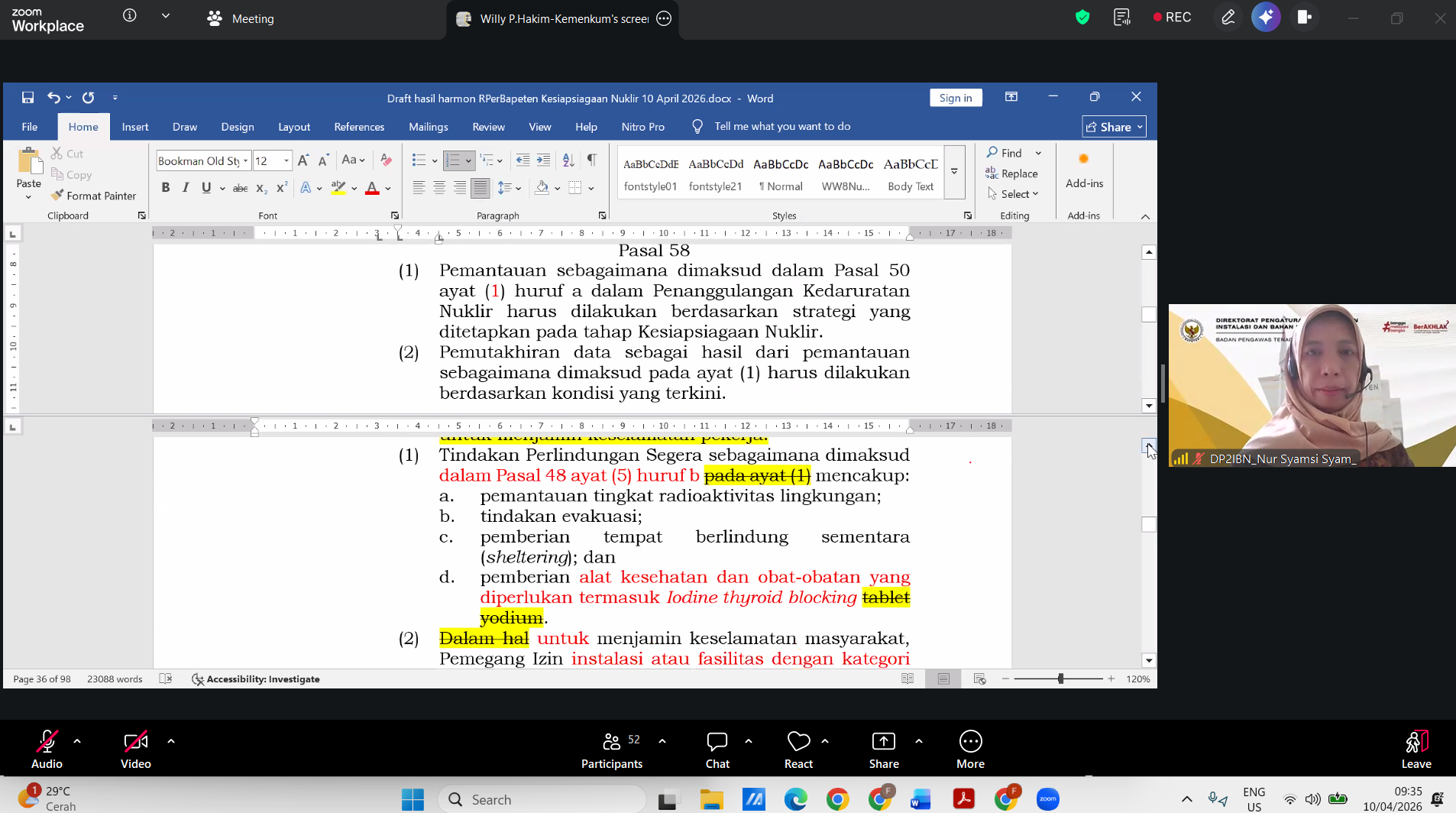Show paragraph marks with pilcrow icon
The height and width of the screenshot is (813, 1456).
(x=591, y=160)
